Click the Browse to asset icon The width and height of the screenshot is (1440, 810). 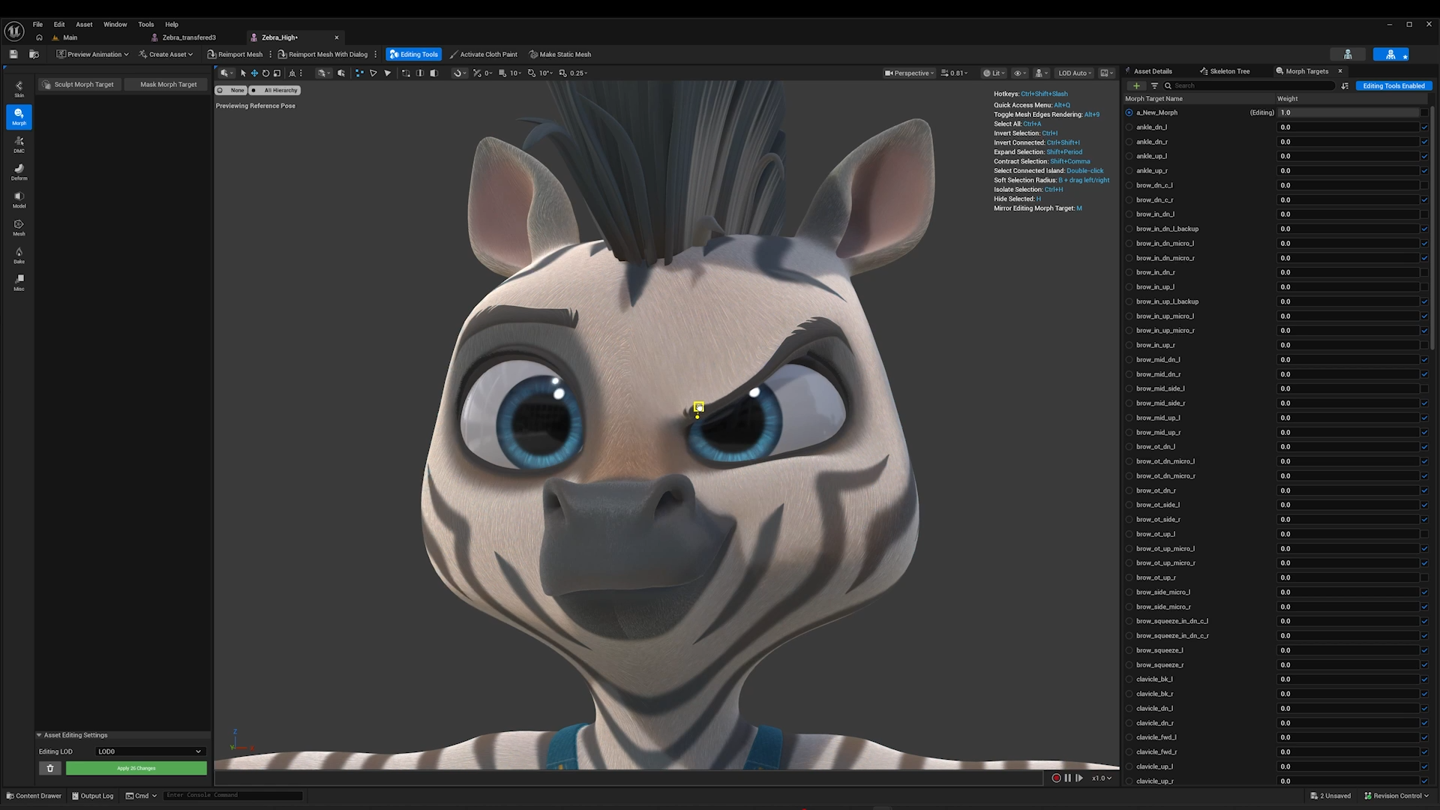34,54
